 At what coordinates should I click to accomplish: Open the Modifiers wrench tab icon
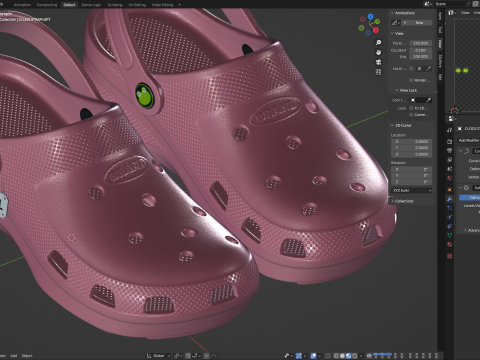(449, 199)
